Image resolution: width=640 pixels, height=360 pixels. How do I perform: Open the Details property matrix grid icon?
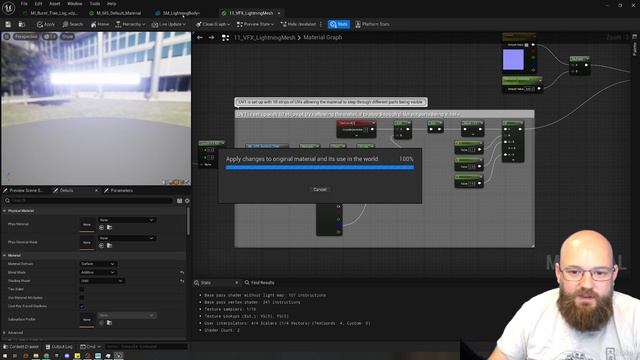[x=179, y=201]
